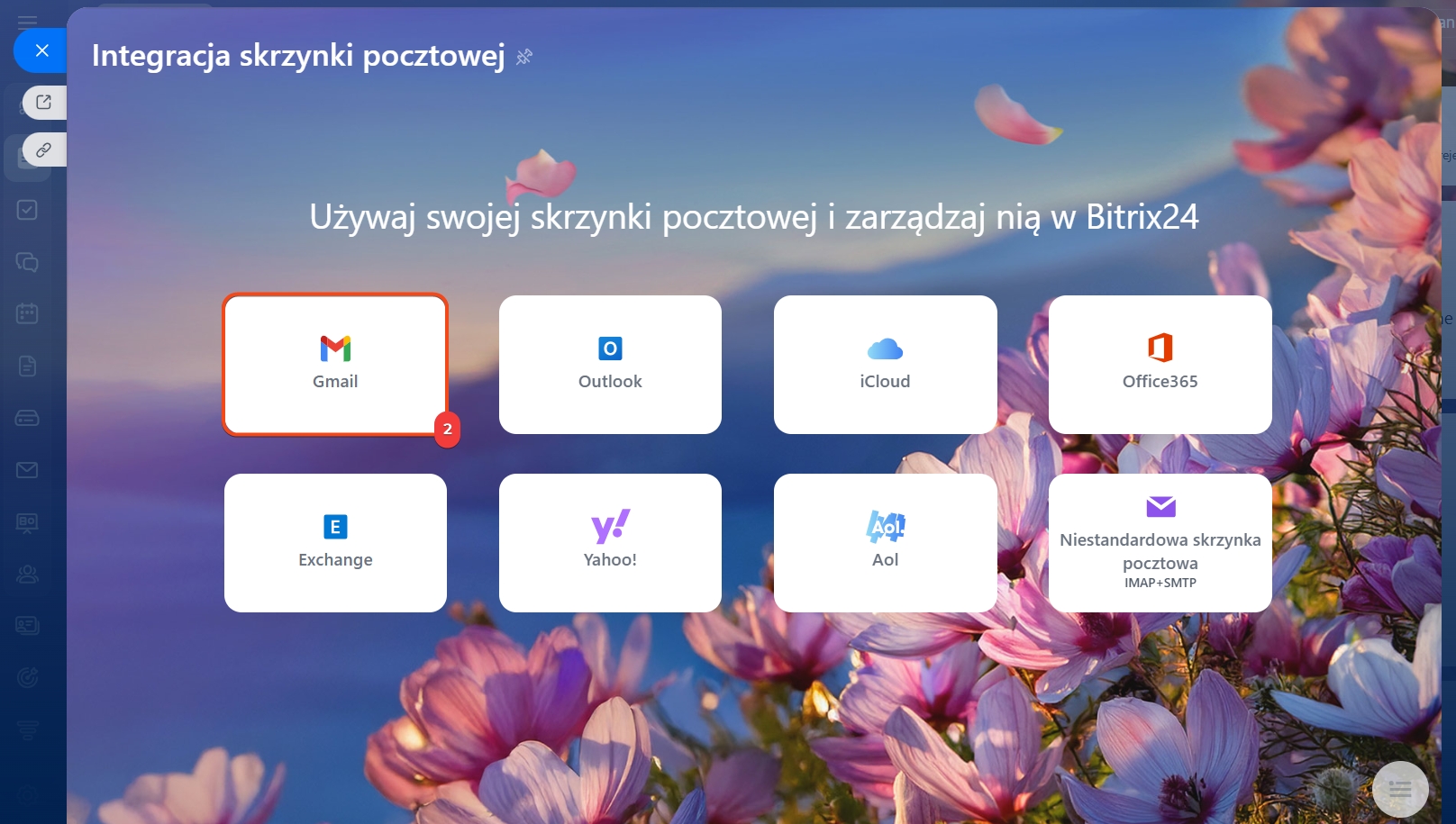Open the presentation board sidebar icon
Image resolution: width=1456 pixels, height=824 pixels.
(x=27, y=522)
